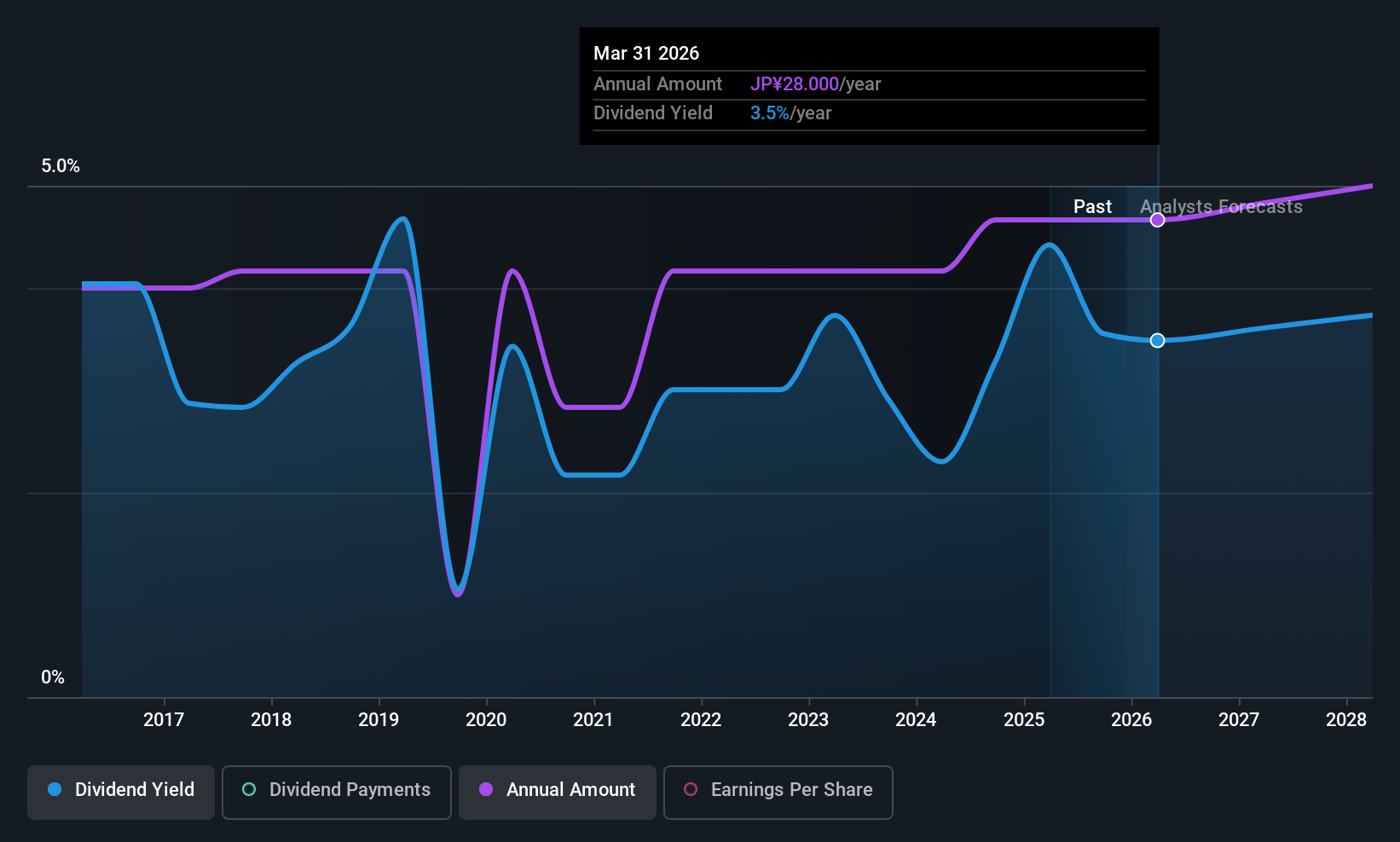
Task: Click the 2018 x-axis label
Action: coord(271,720)
